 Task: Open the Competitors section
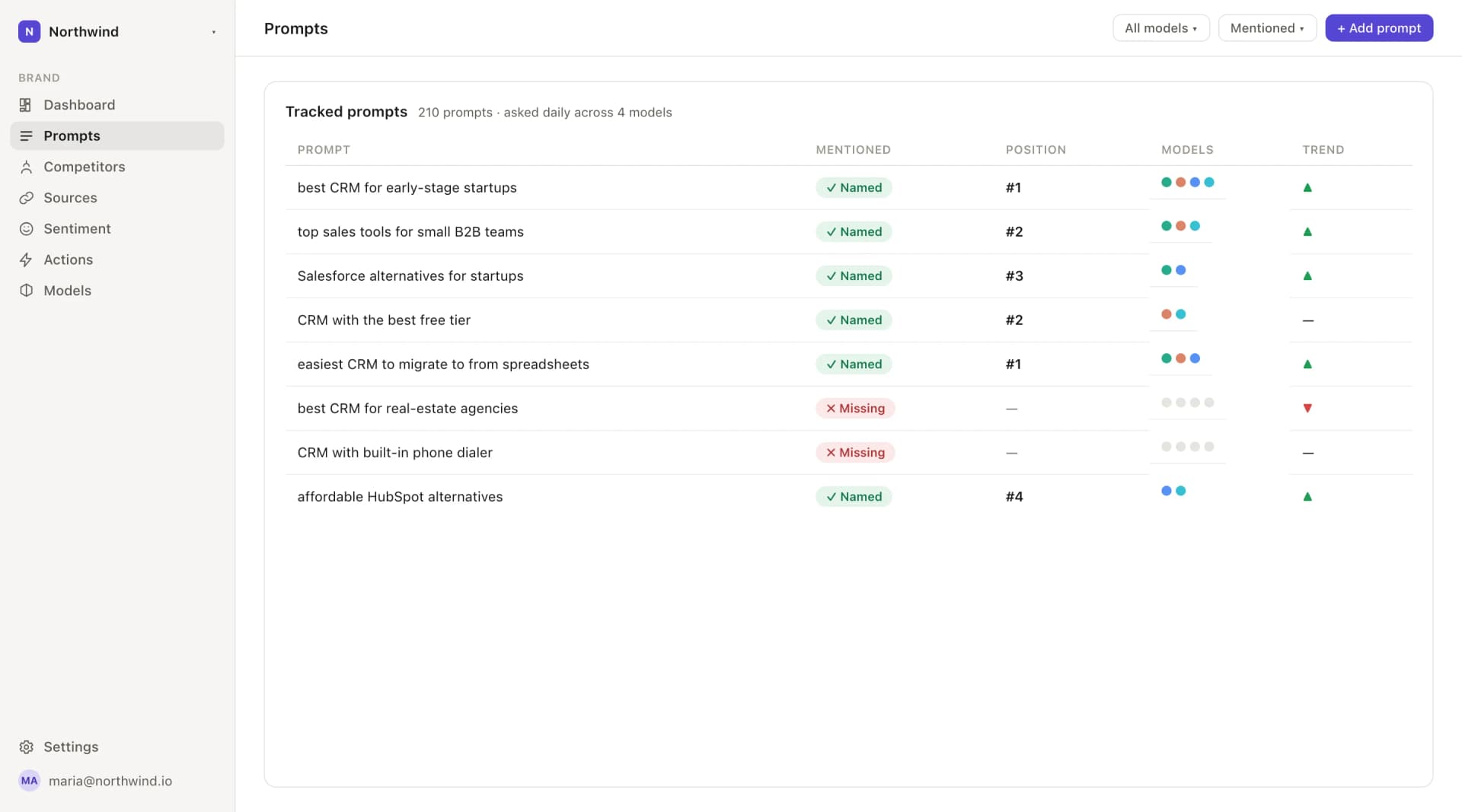pyautogui.click(x=117, y=167)
